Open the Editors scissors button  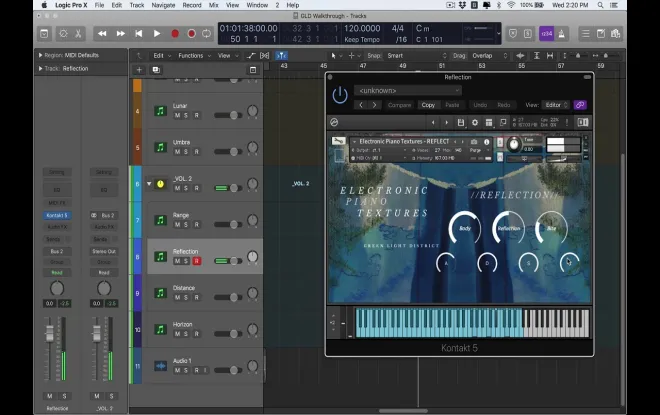pos(78,34)
